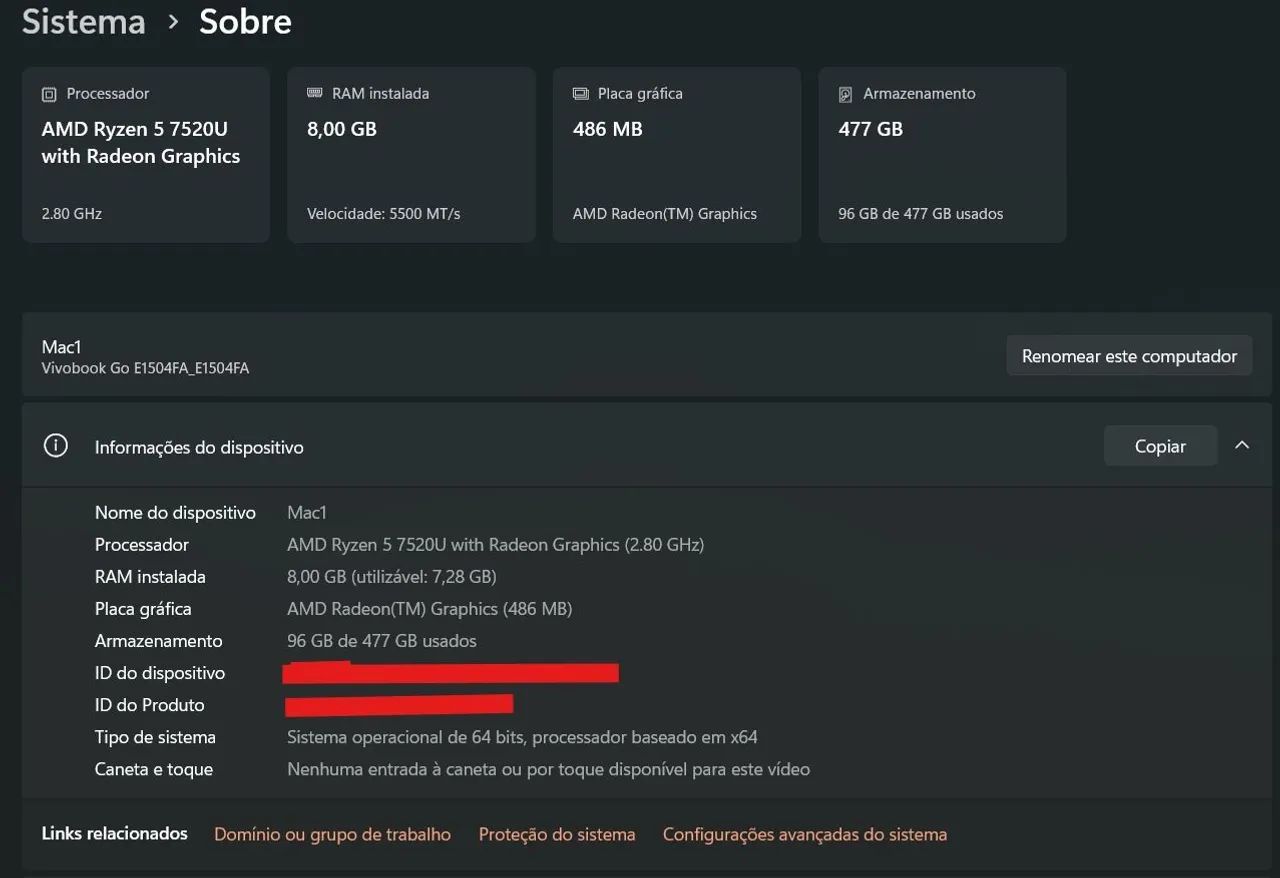Click the processor chip icon
Screen dimensions: 1280x878
[49, 94]
